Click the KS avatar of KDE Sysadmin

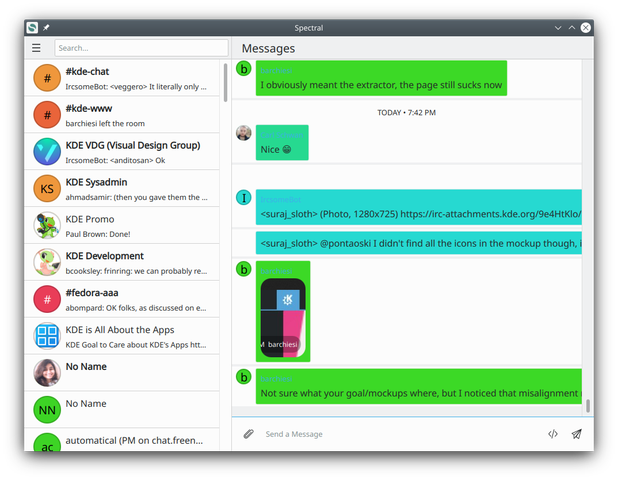(47, 189)
